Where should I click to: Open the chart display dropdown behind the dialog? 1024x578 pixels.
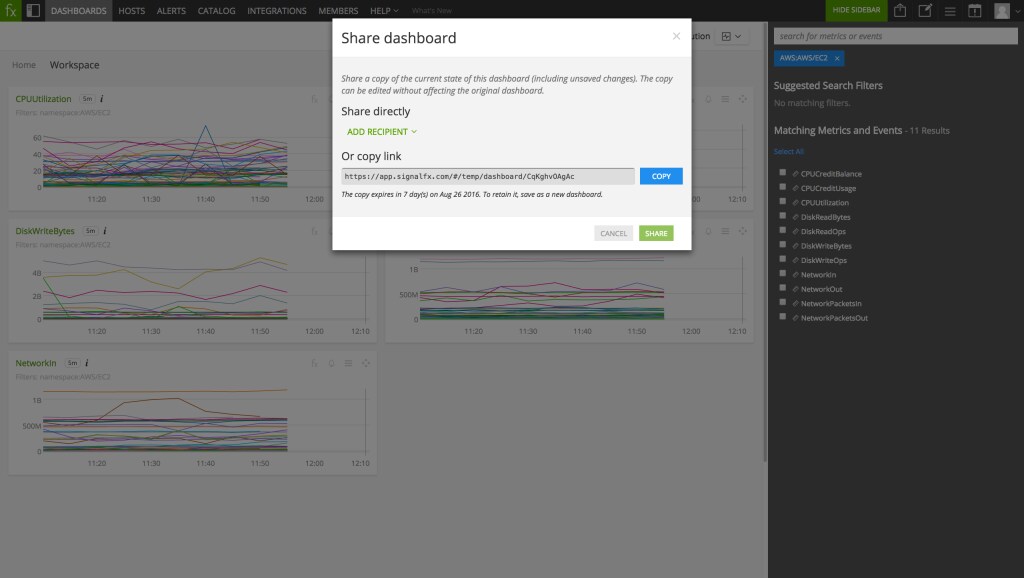[x=731, y=37]
